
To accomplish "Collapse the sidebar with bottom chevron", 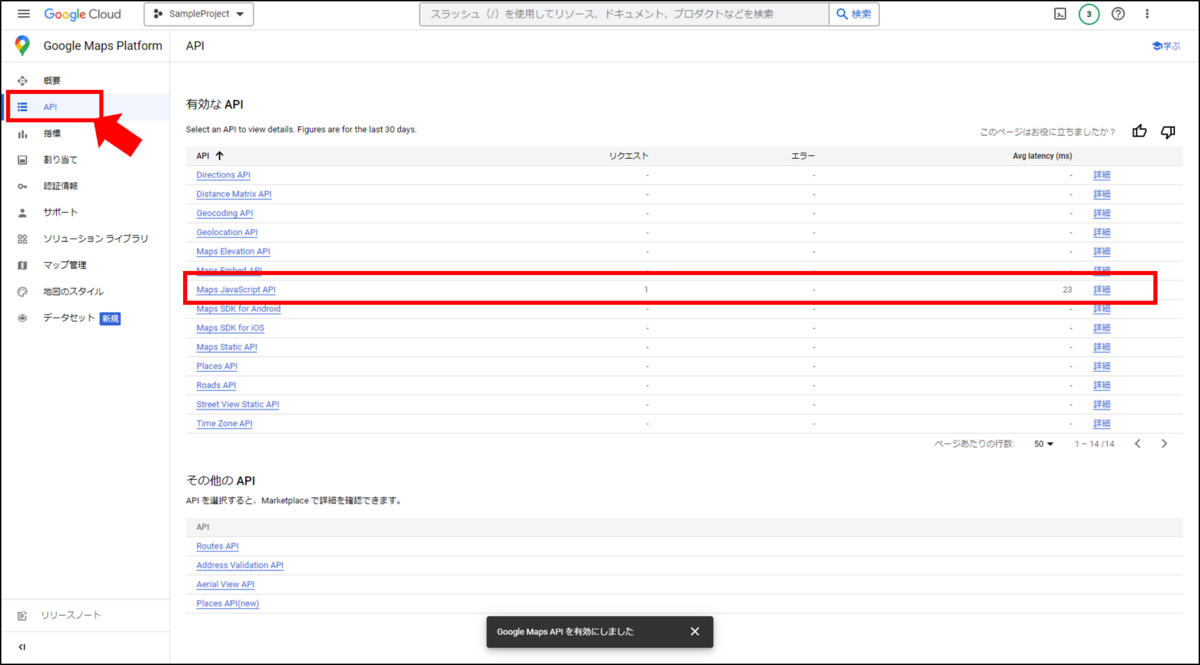I will point(22,647).
